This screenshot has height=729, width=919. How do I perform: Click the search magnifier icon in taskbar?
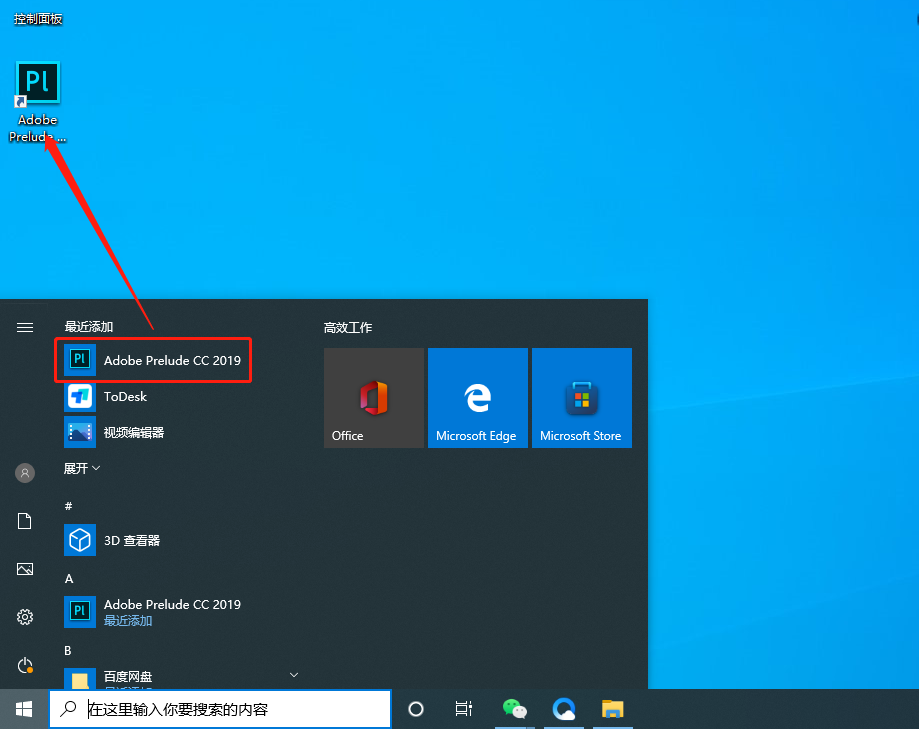tap(69, 708)
